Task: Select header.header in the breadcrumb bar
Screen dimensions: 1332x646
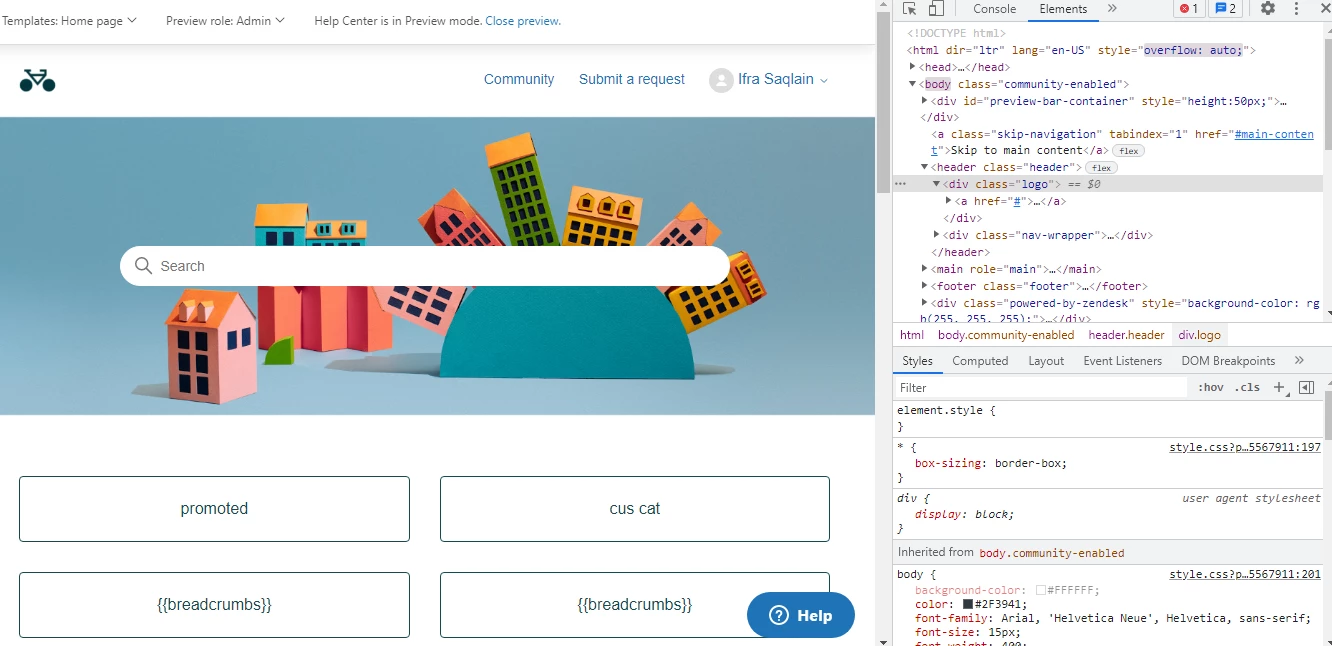Action: pos(1127,335)
